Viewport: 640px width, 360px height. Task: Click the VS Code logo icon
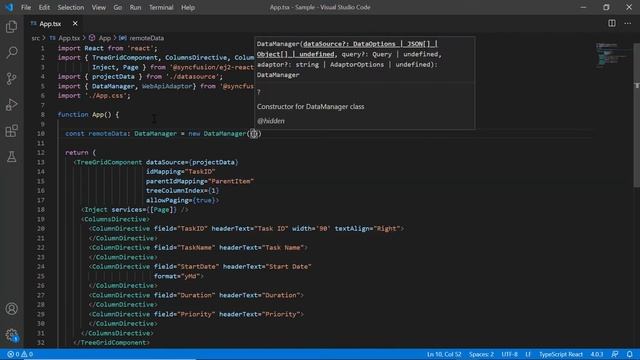(x=9, y=7)
